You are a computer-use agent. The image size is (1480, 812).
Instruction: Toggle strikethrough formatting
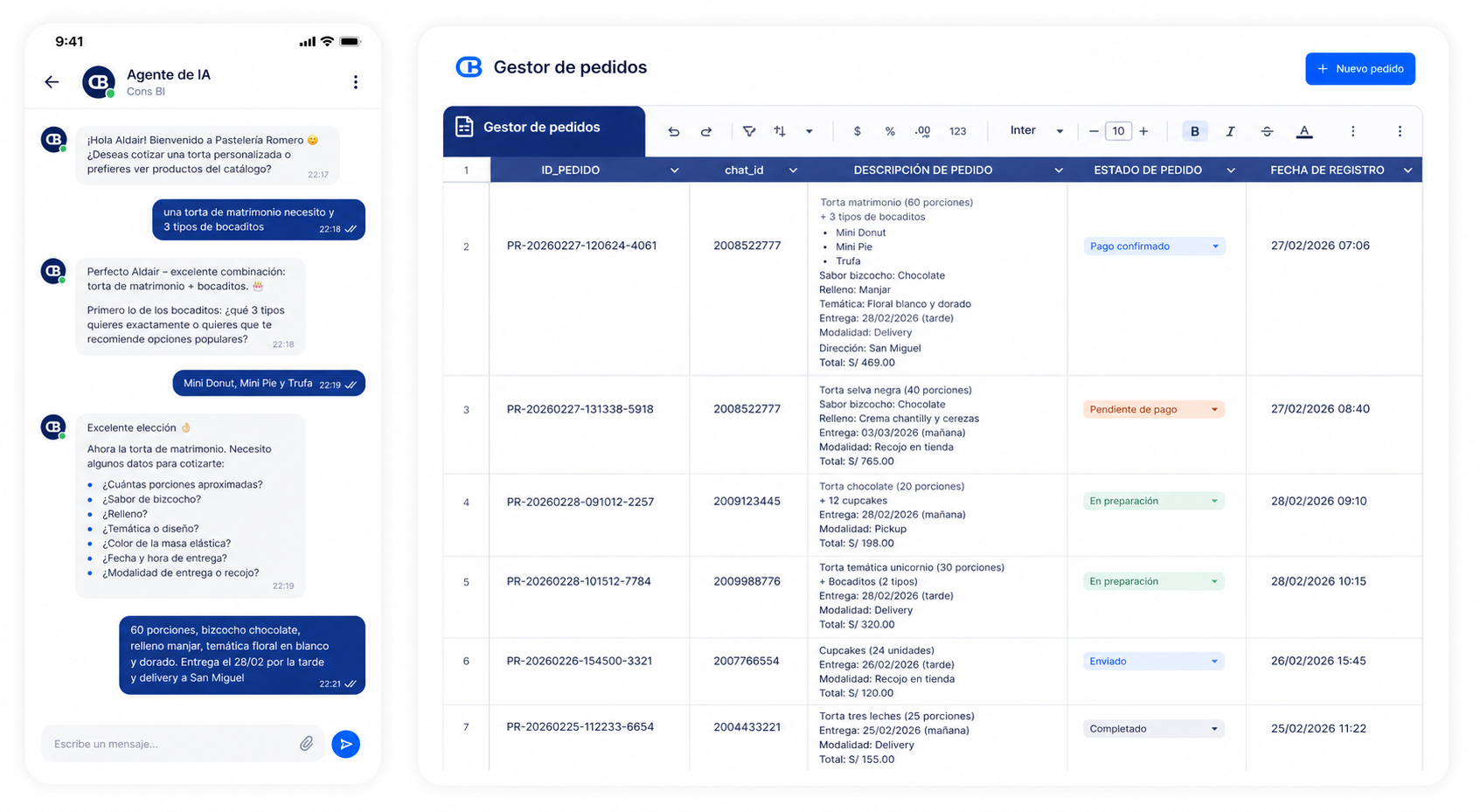pos(1267,131)
